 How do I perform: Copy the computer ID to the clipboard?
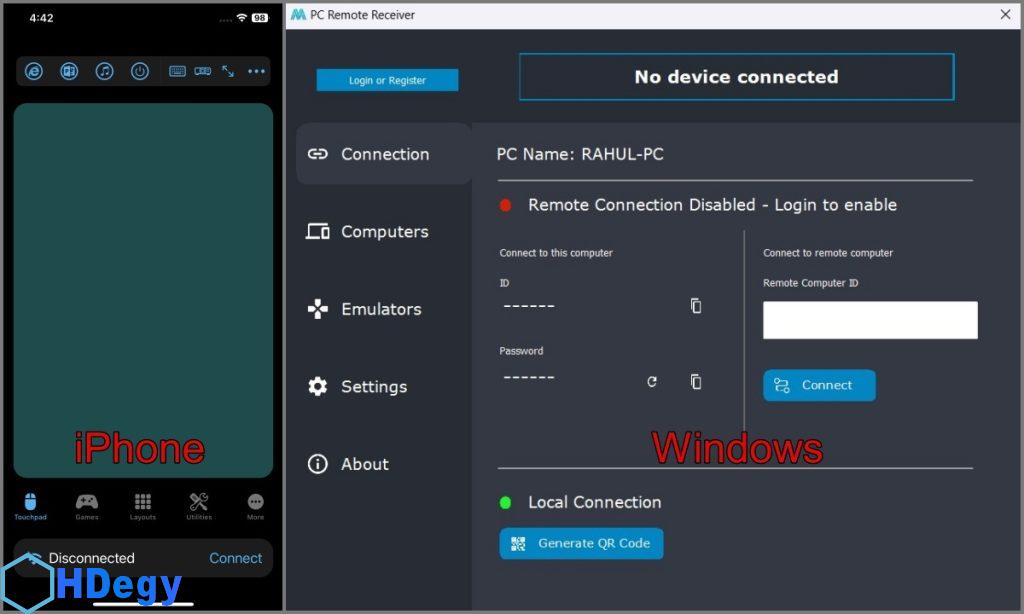(x=696, y=306)
